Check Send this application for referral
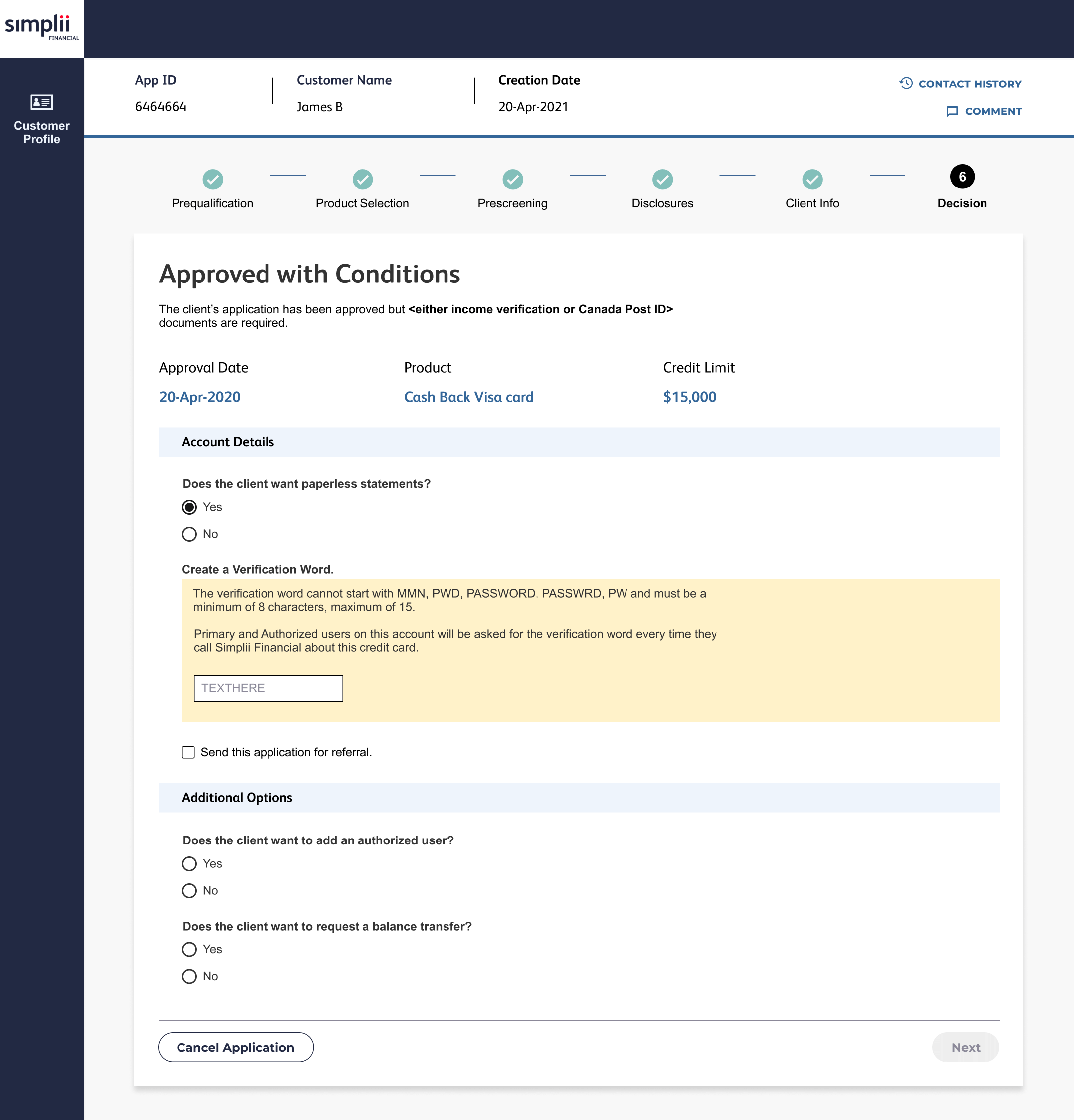The image size is (1074, 1120). coord(188,752)
